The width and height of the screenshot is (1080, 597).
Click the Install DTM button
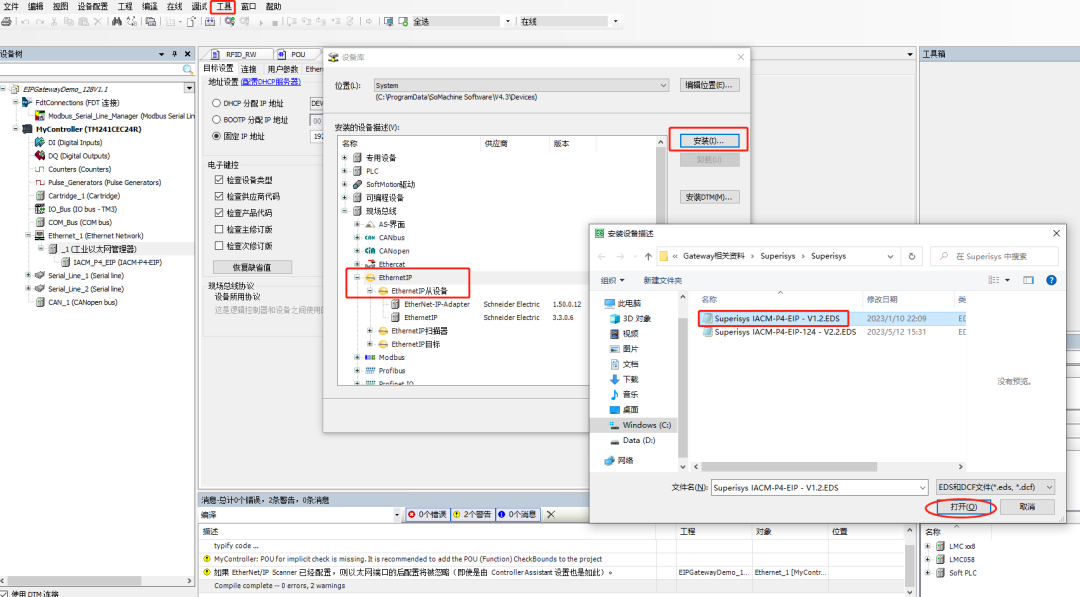click(x=709, y=197)
